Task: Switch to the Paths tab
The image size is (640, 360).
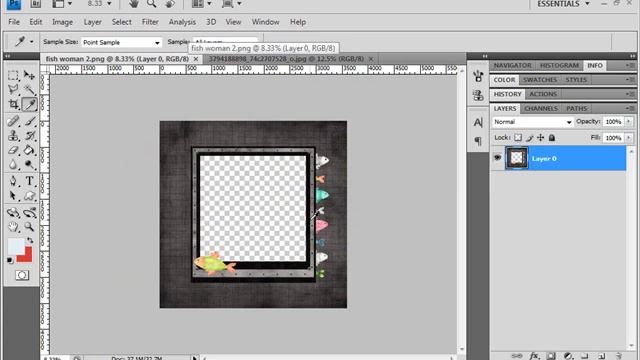Action: [576, 109]
